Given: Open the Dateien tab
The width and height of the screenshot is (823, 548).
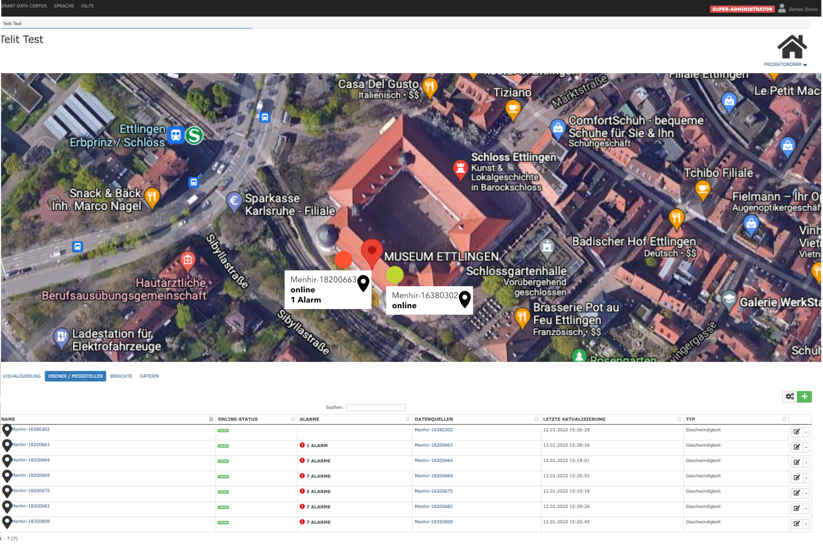Looking at the screenshot, I should coord(149,377).
